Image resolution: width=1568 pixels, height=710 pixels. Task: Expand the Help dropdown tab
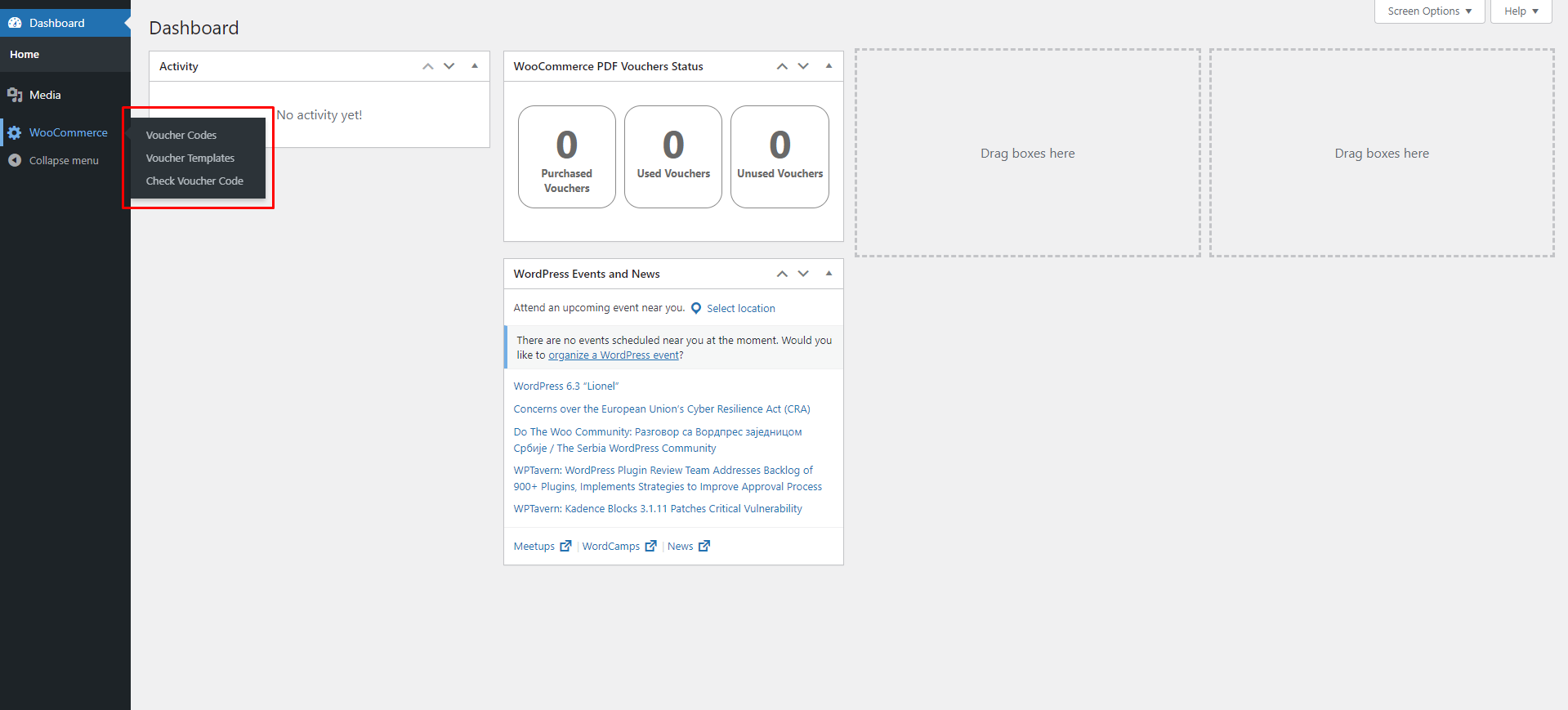[1521, 11]
